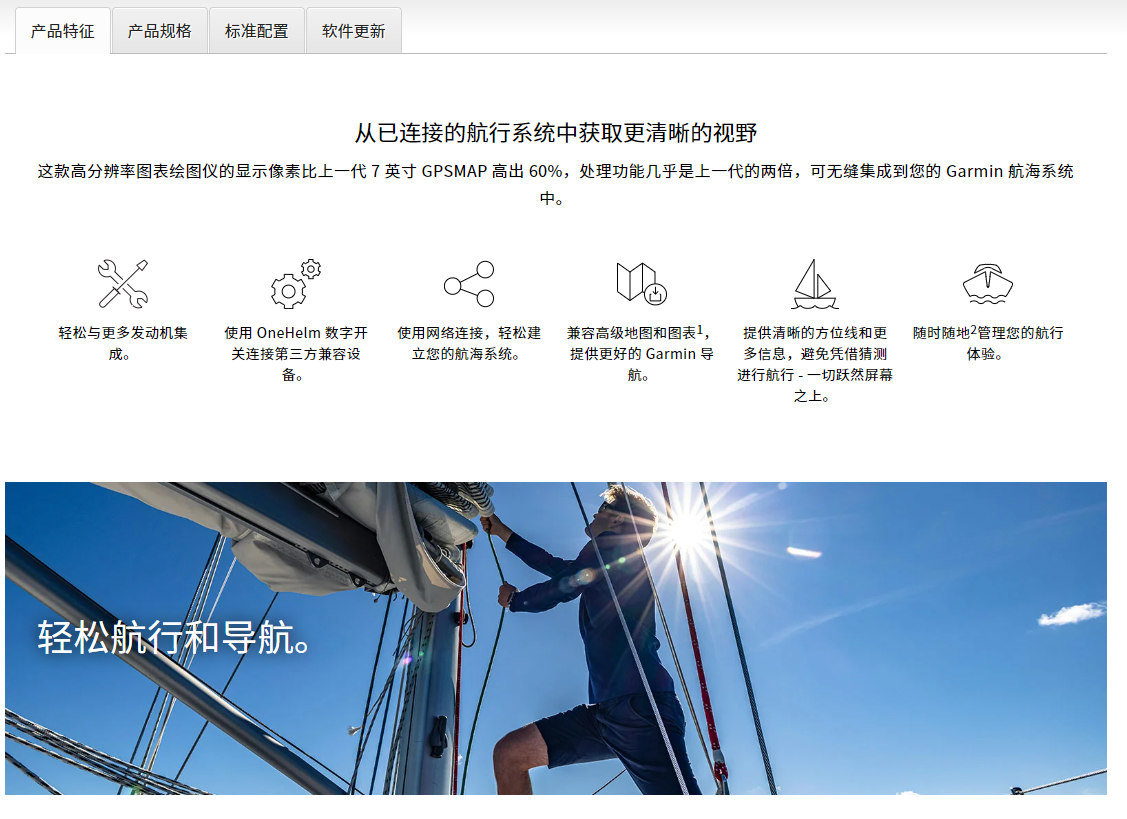Screen dimensions: 1127x819
Task: Open the 标准配置 tab
Action: (x=257, y=31)
